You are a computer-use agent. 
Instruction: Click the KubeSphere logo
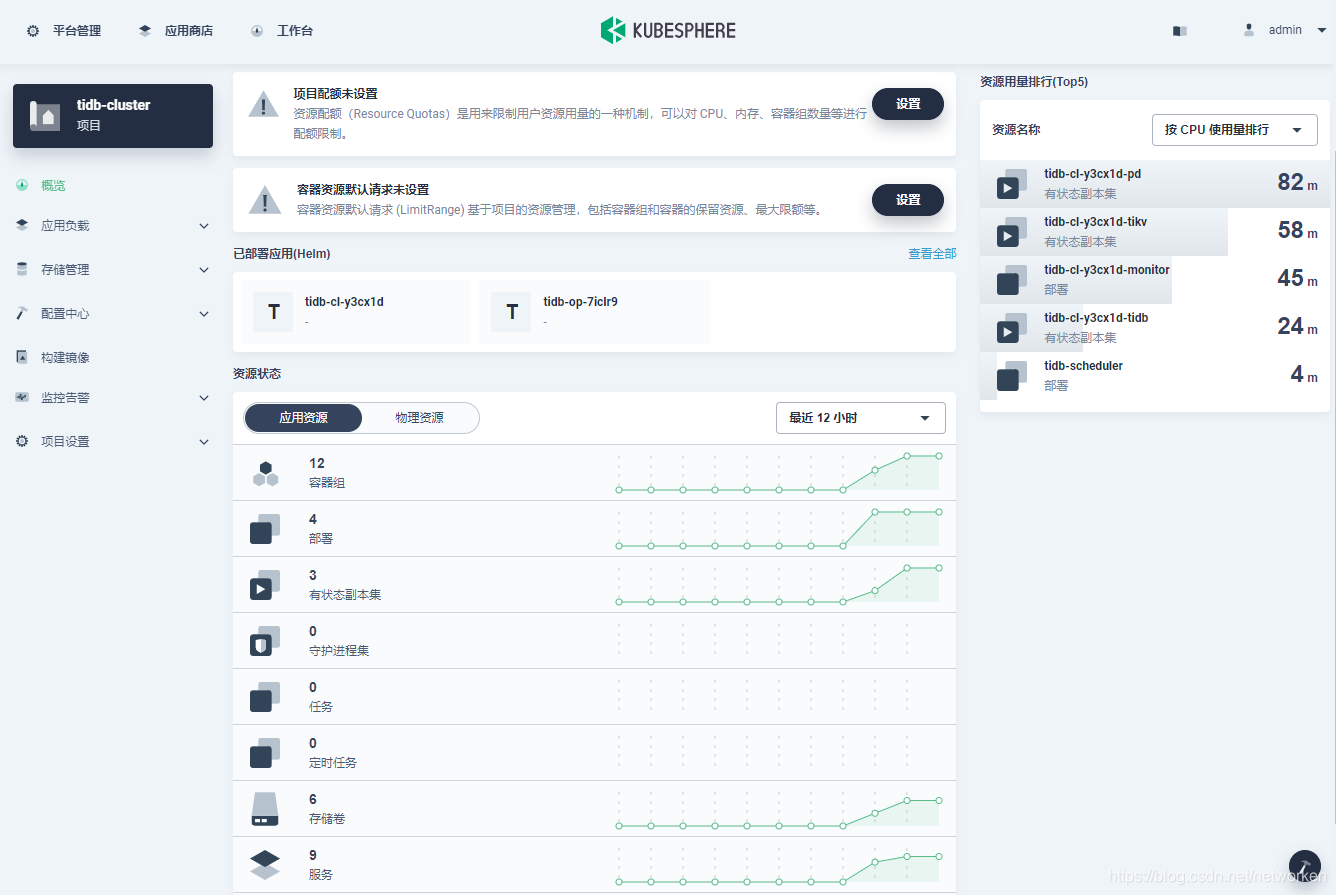pos(668,30)
